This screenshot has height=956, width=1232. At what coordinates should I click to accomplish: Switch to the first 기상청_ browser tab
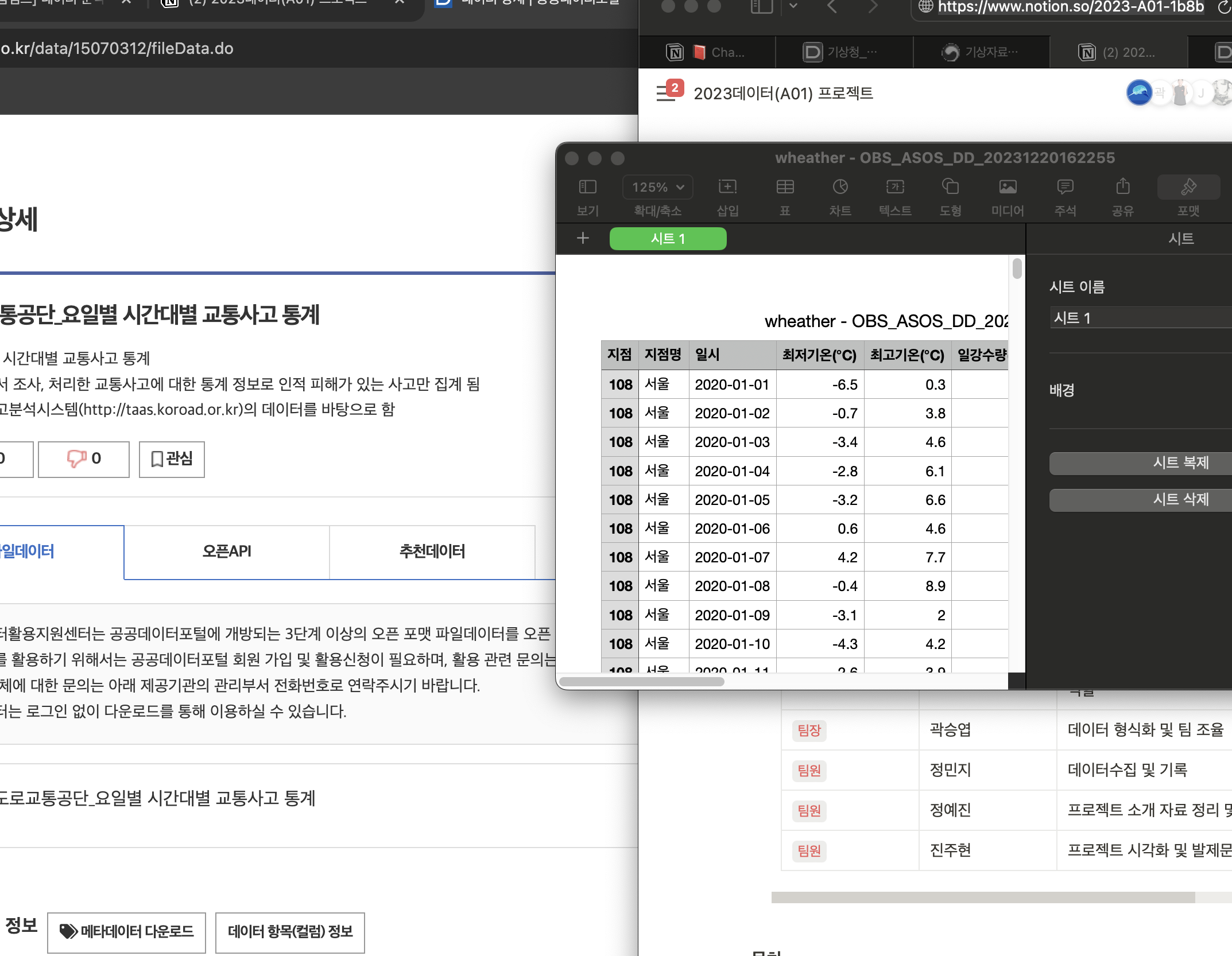(x=844, y=52)
